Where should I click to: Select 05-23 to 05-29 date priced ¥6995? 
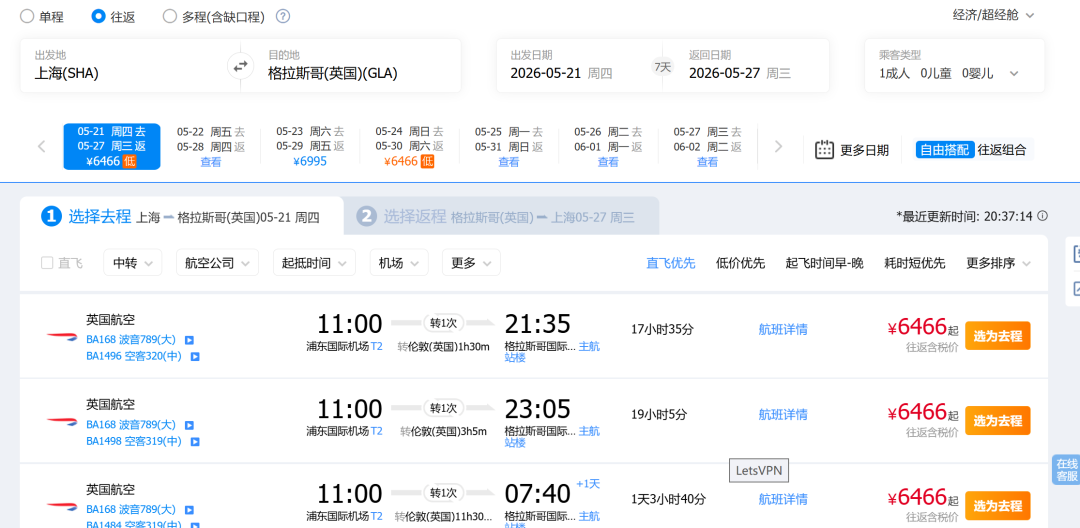coord(310,147)
